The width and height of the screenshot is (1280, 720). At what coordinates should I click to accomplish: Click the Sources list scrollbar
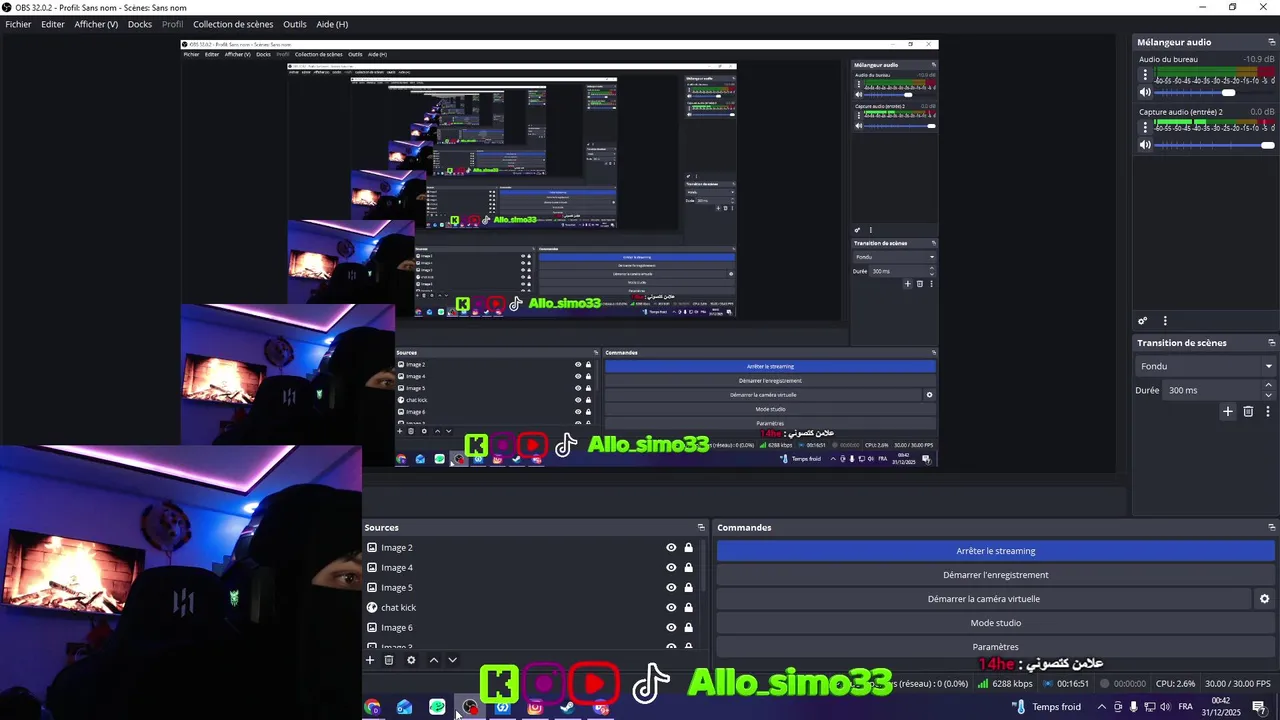705,566
